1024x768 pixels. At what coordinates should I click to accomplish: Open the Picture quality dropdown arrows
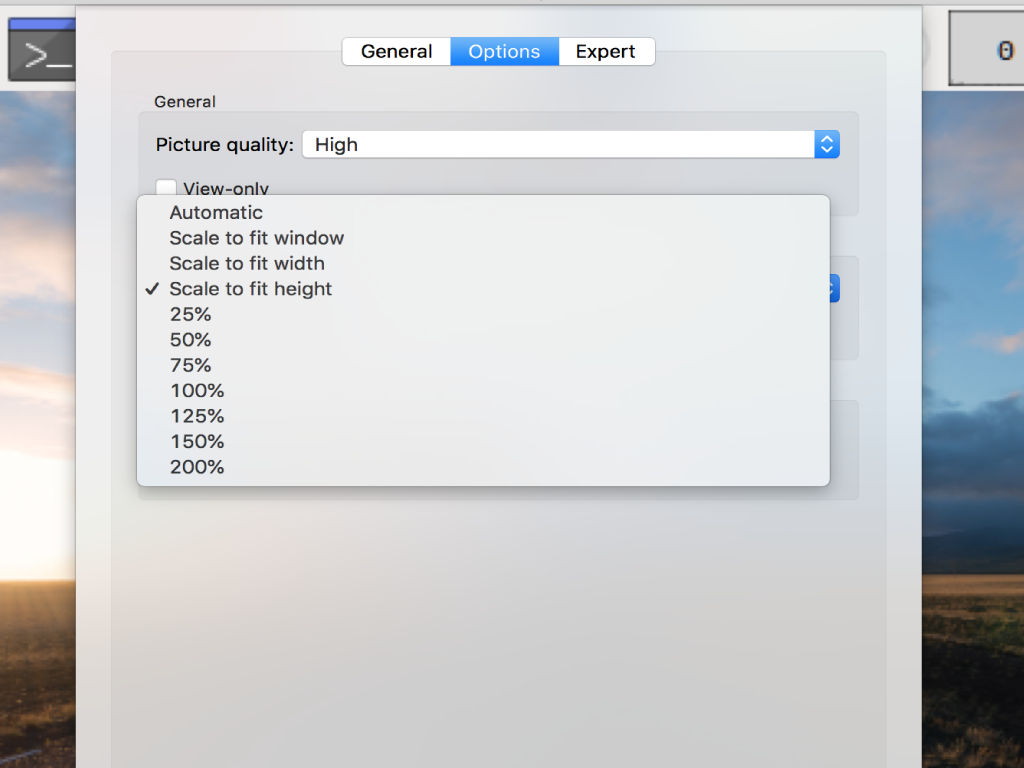coord(827,144)
